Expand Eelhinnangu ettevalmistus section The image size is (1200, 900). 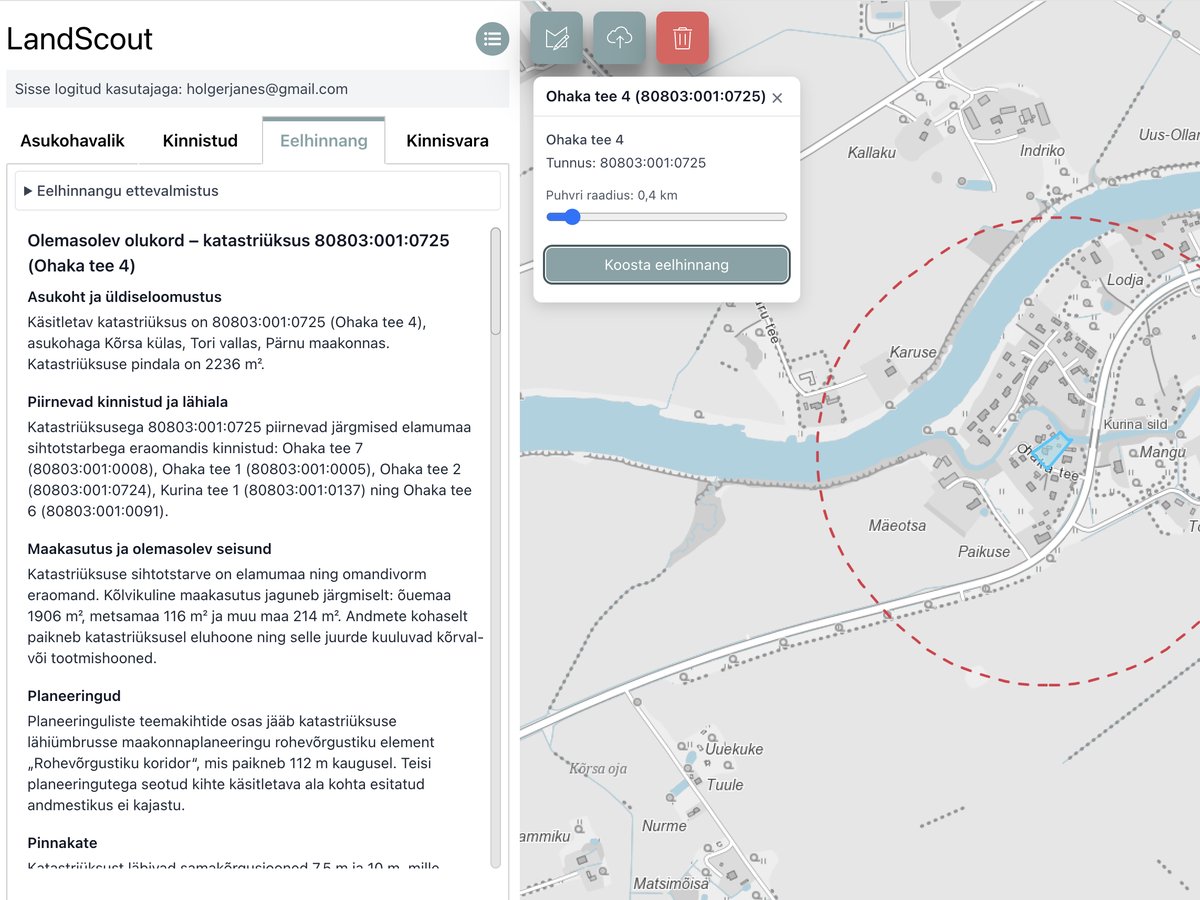pos(258,191)
